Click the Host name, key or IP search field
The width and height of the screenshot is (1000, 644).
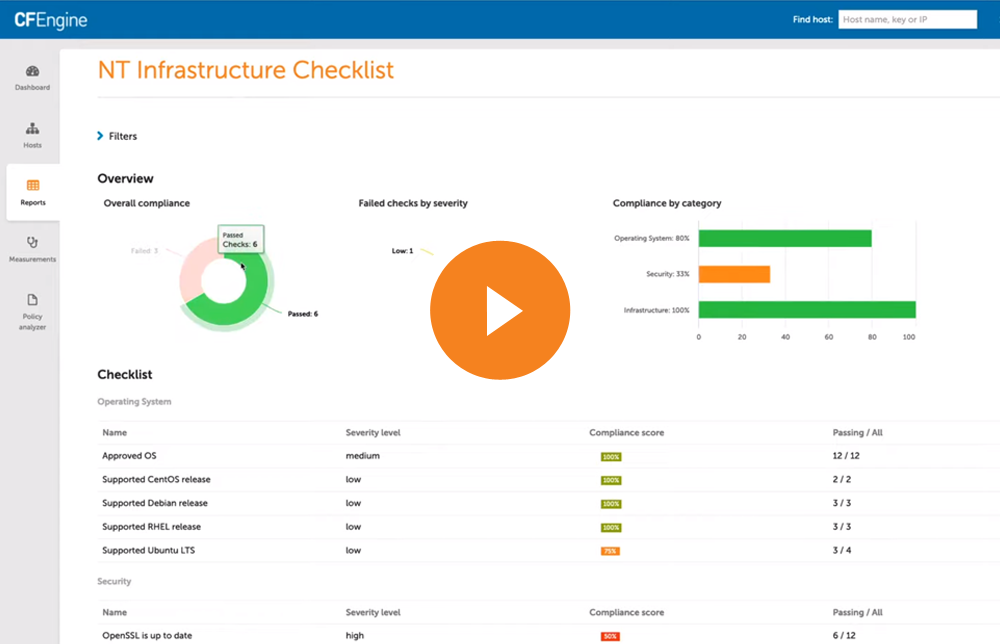click(907, 19)
